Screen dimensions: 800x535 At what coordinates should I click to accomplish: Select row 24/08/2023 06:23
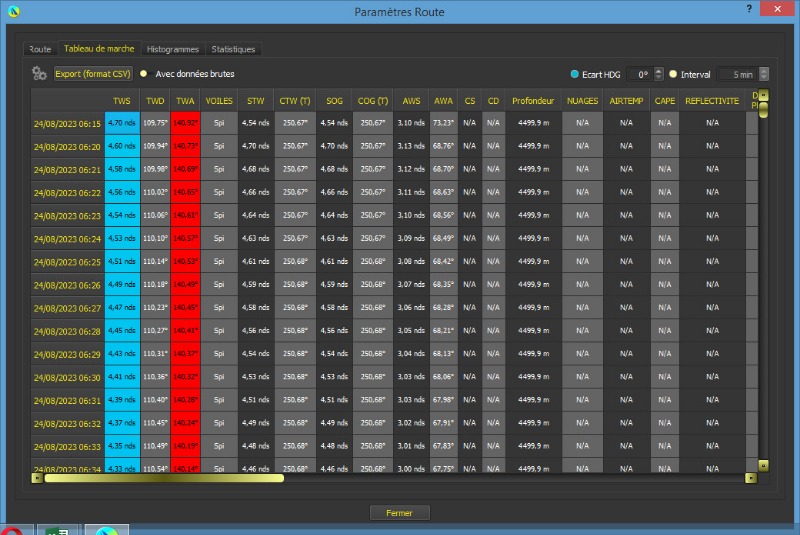pos(67,216)
